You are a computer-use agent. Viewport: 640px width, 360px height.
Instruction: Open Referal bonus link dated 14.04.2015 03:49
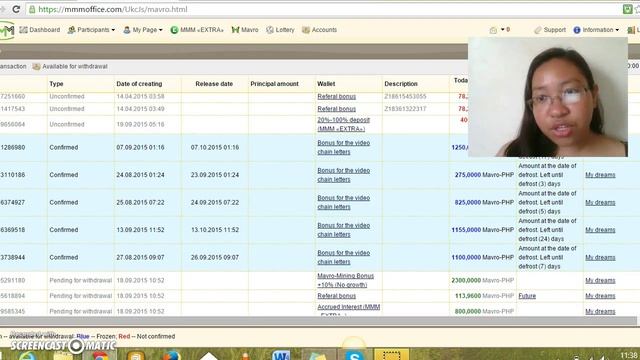pyautogui.click(x=336, y=109)
